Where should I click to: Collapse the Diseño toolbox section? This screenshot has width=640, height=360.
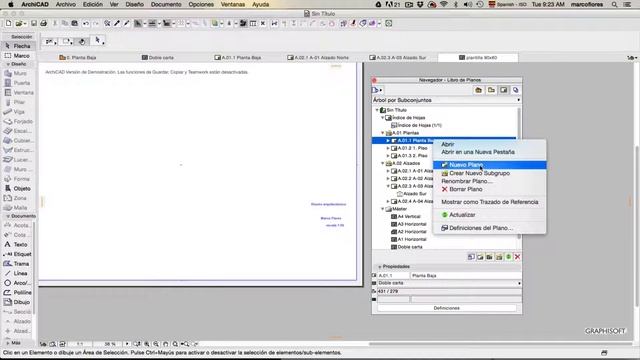click(x=8, y=64)
